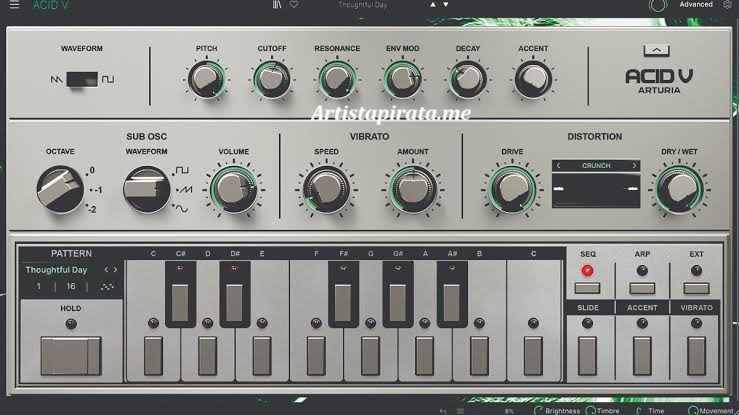Choose sub osc sawtooth wave icon

click(185, 190)
